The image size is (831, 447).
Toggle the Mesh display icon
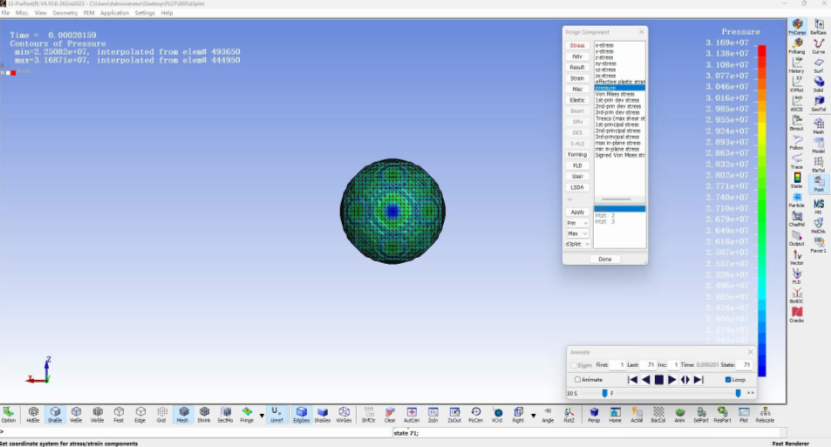click(183, 413)
